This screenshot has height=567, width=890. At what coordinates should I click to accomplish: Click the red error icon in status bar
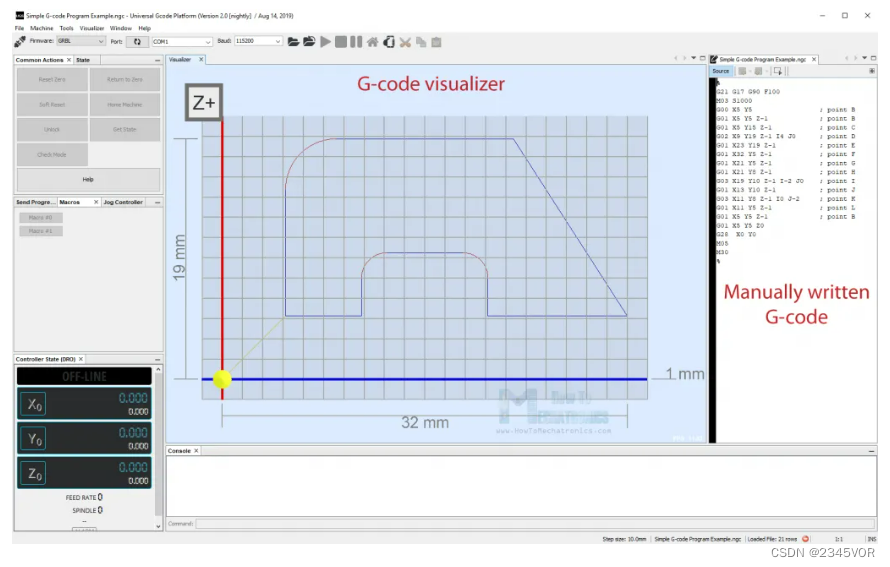point(805,539)
